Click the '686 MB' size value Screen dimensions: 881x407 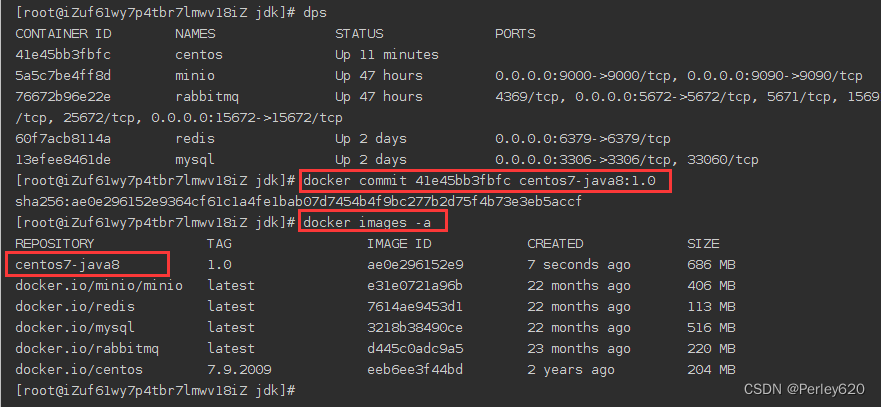tap(711, 265)
